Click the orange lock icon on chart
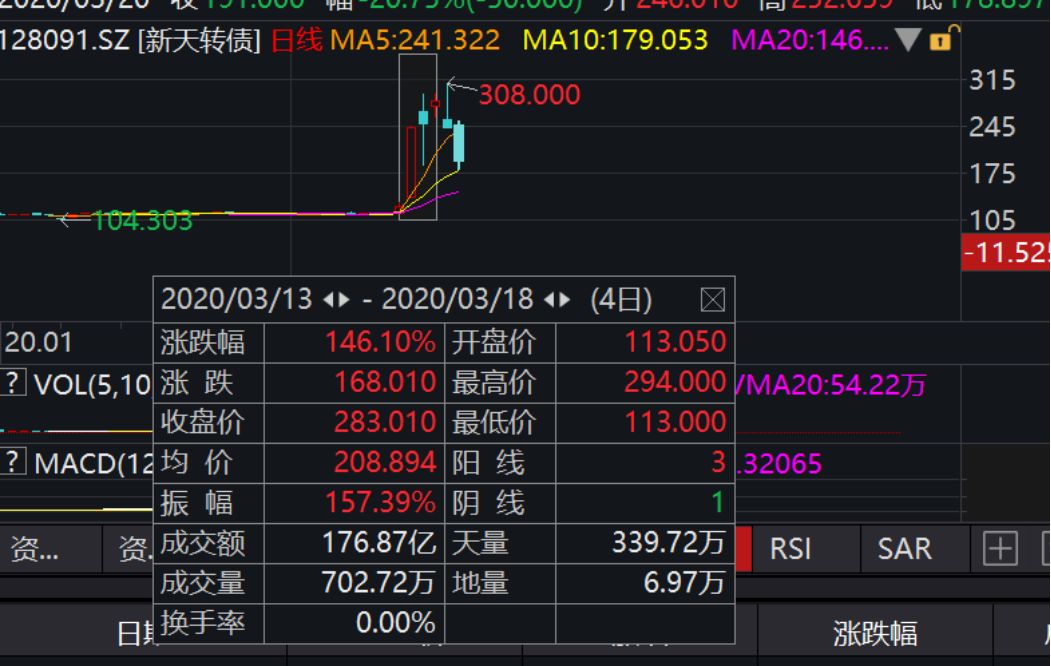 tap(940, 41)
